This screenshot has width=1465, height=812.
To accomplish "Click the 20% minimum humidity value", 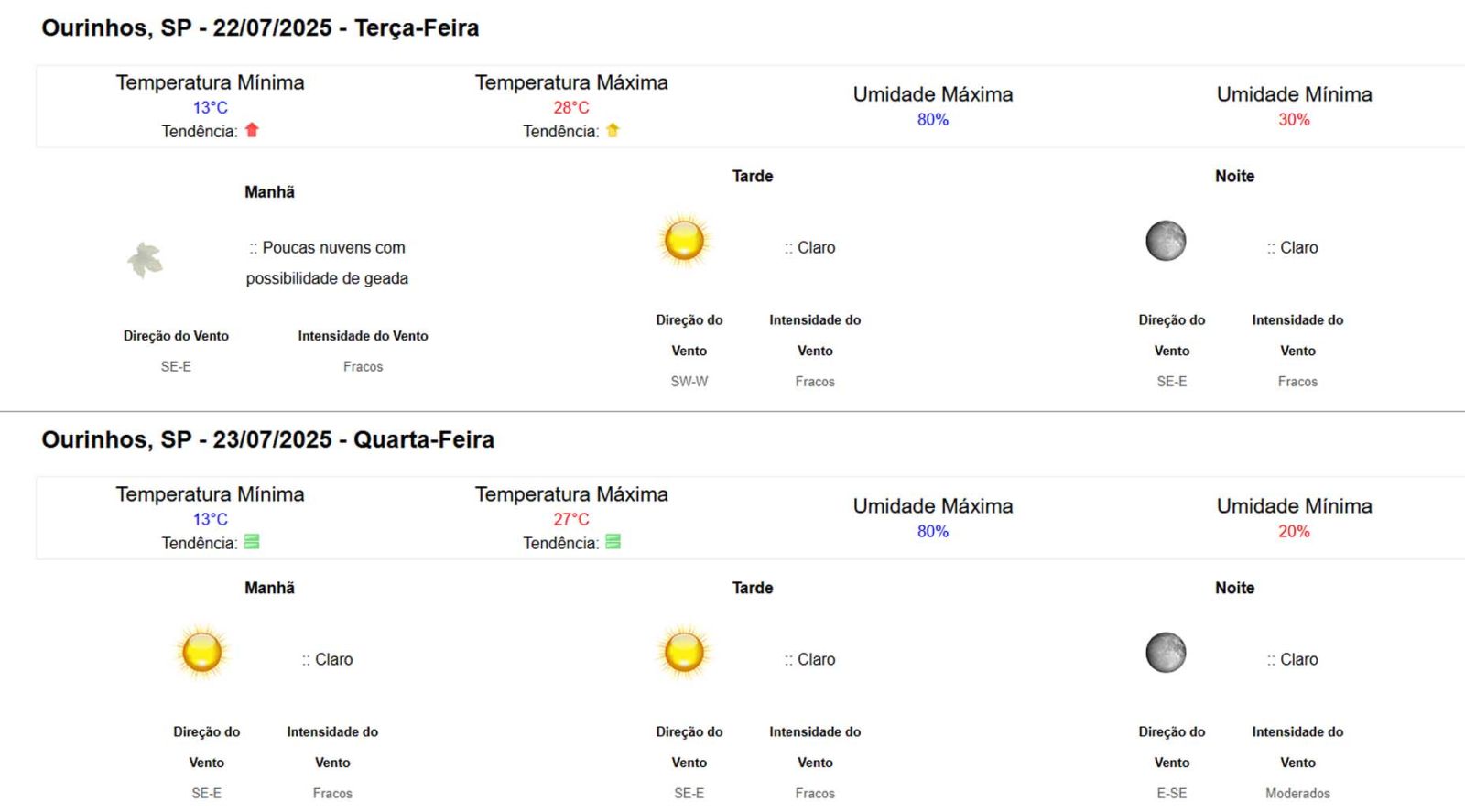I will pos(1294,531).
